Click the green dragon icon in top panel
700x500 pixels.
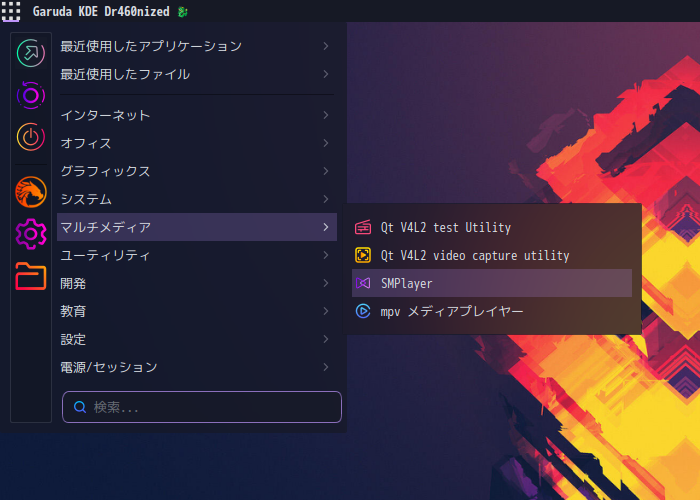click(182, 12)
